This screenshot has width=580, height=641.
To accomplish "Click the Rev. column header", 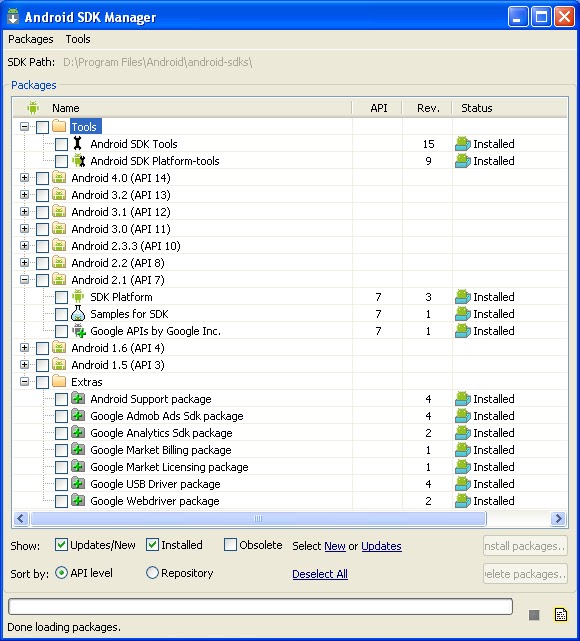I will click(428, 108).
